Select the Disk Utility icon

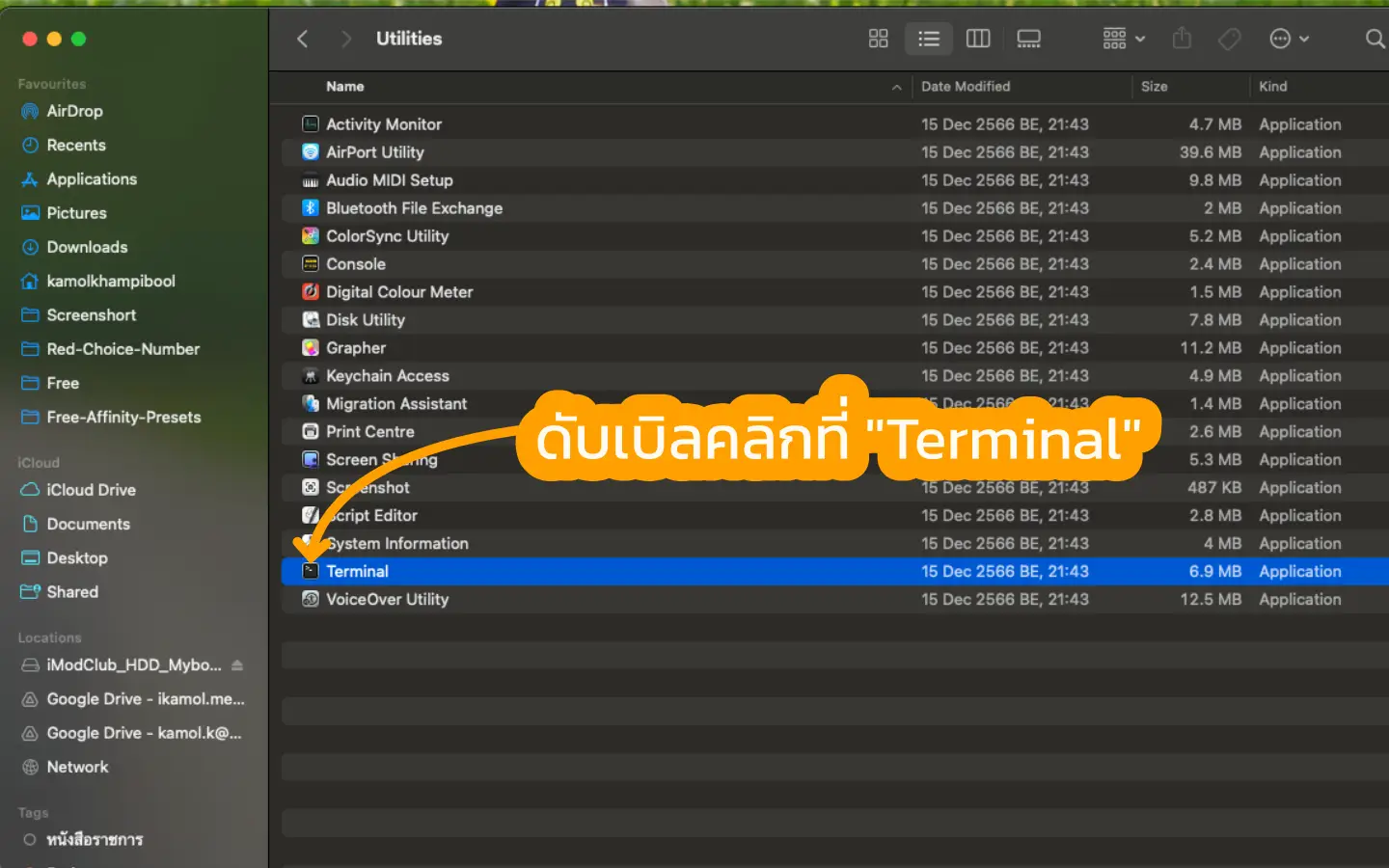pyautogui.click(x=311, y=320)
